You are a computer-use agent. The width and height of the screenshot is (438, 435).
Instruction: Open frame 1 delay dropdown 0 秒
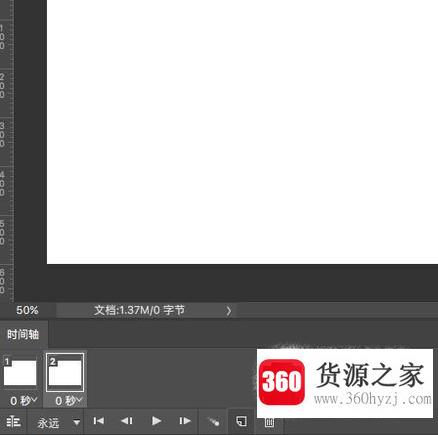(23, 400)
